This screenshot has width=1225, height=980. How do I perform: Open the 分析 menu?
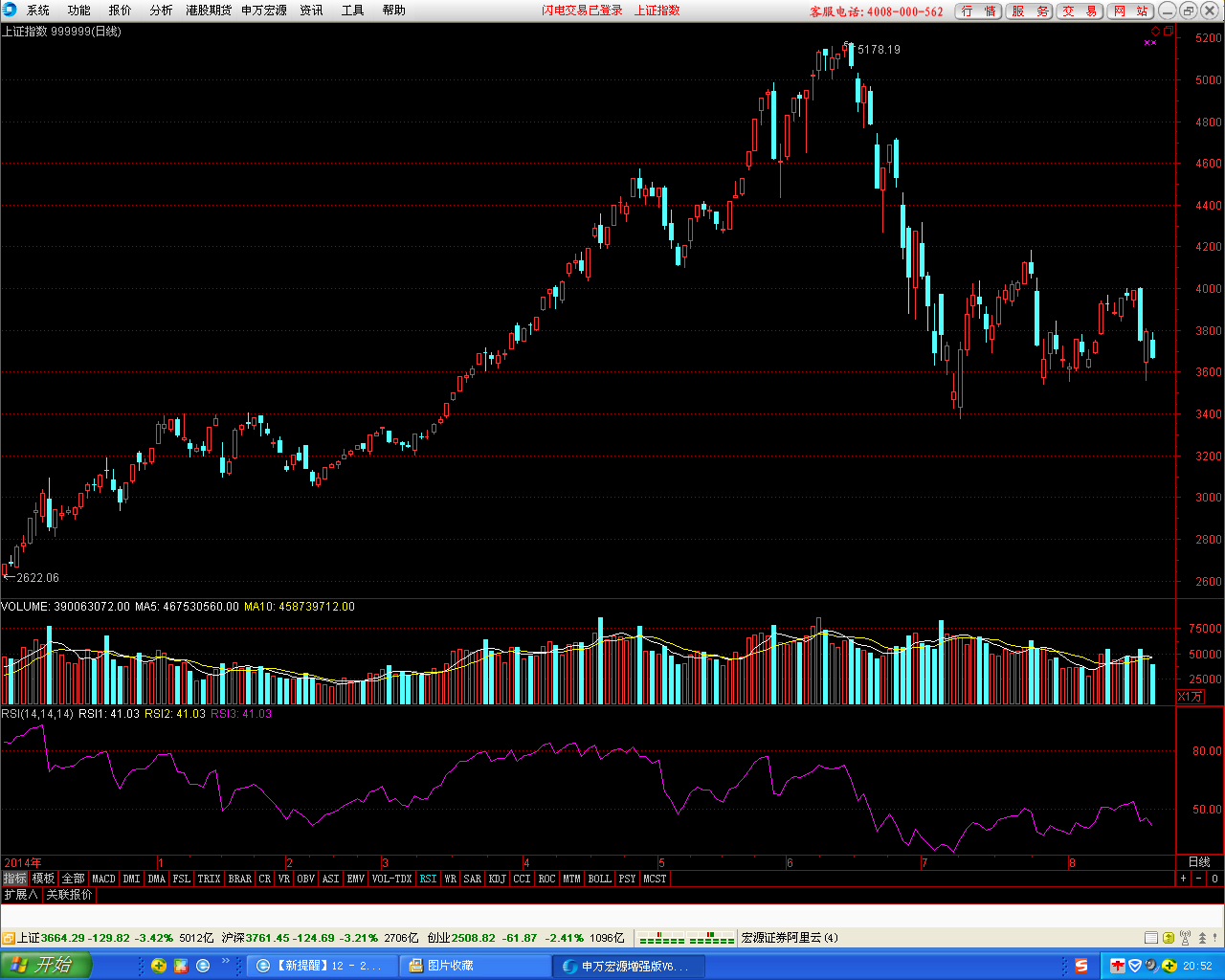tap(162, 11)
